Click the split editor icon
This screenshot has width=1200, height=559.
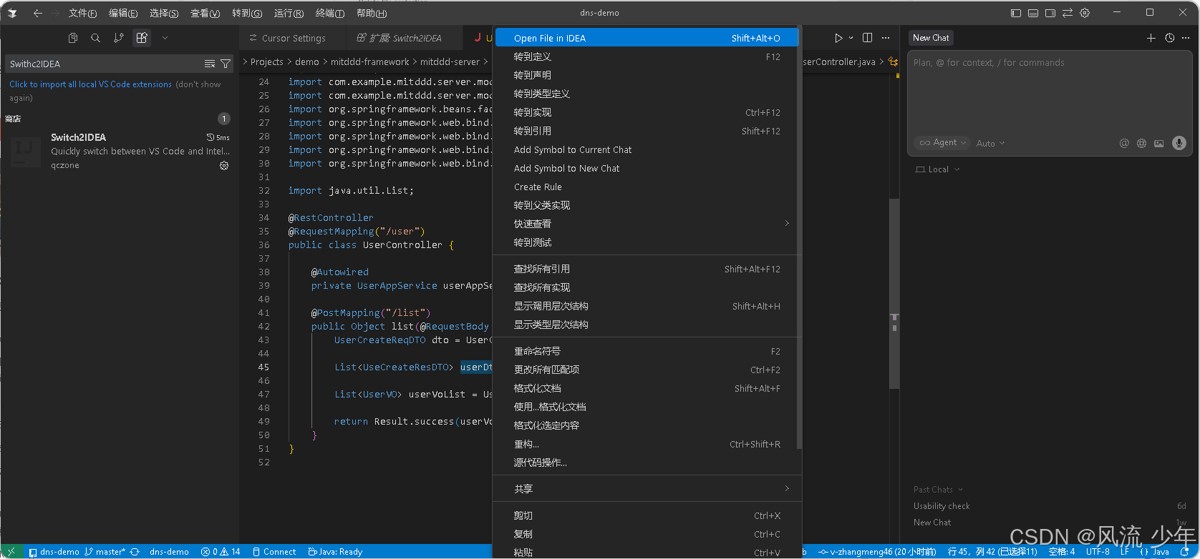click(x=868, y=38)
